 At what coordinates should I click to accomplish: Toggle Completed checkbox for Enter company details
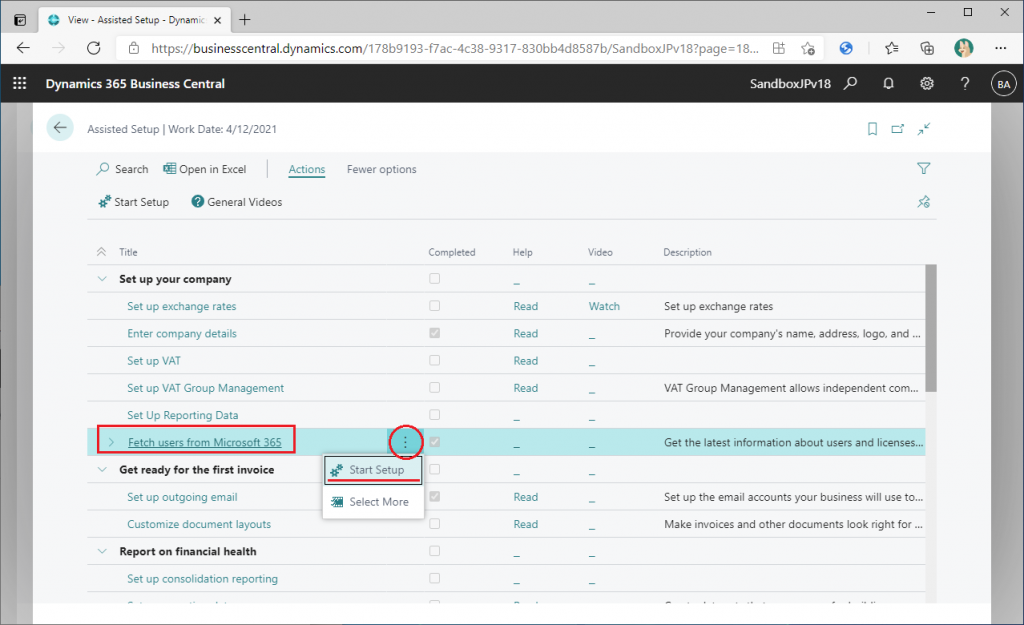click(x=434, y=333)
